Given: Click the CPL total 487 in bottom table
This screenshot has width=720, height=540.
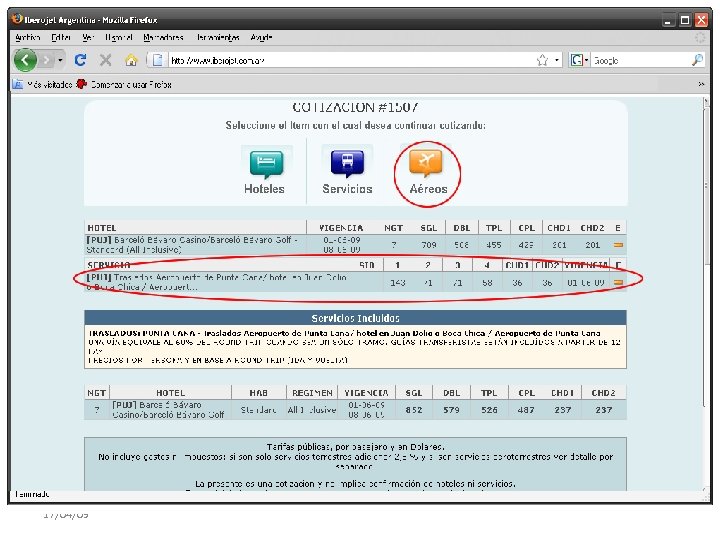Looking at the screenshot, I should [526, 410].
